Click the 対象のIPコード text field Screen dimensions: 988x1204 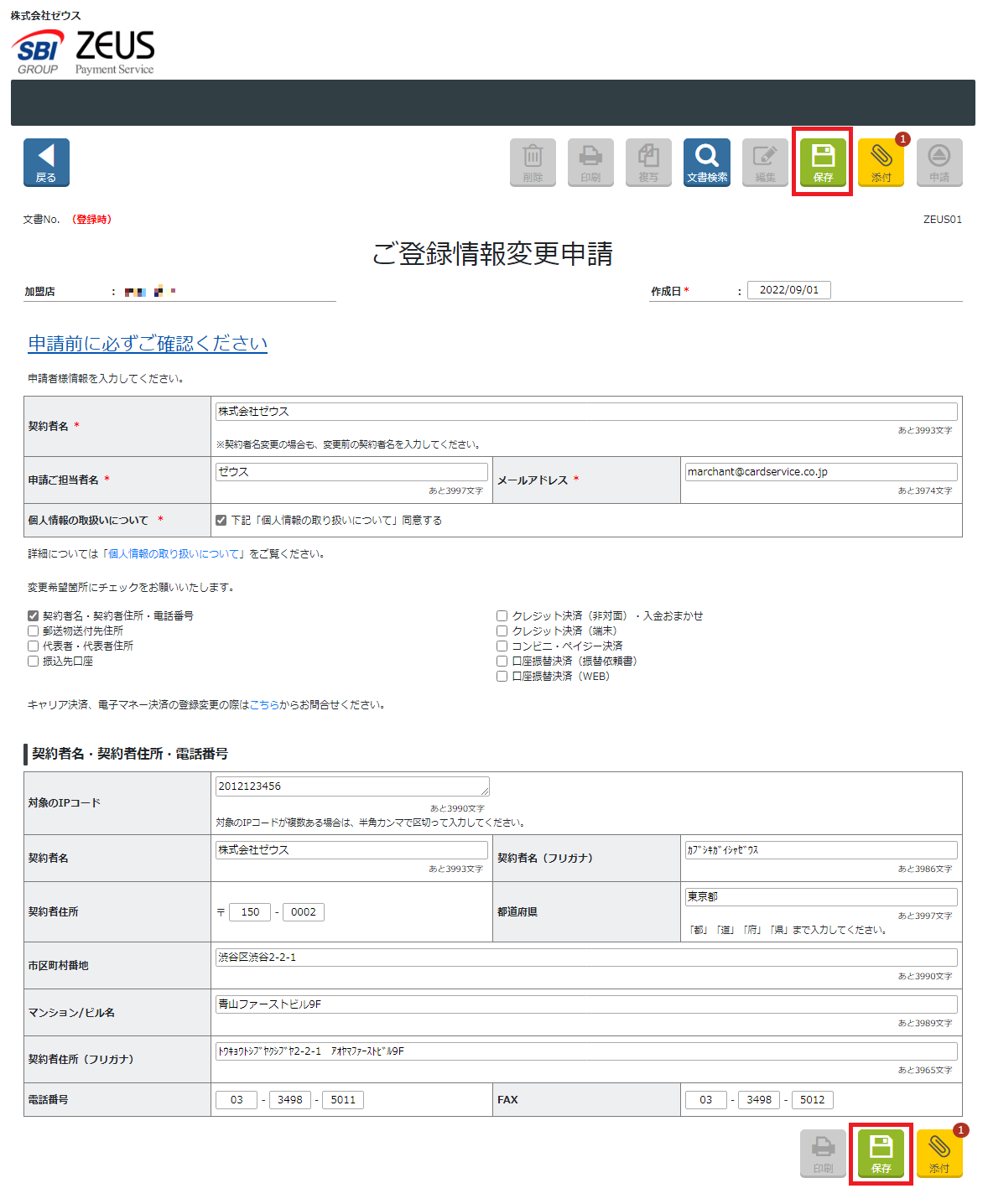[x=351, y=786]
